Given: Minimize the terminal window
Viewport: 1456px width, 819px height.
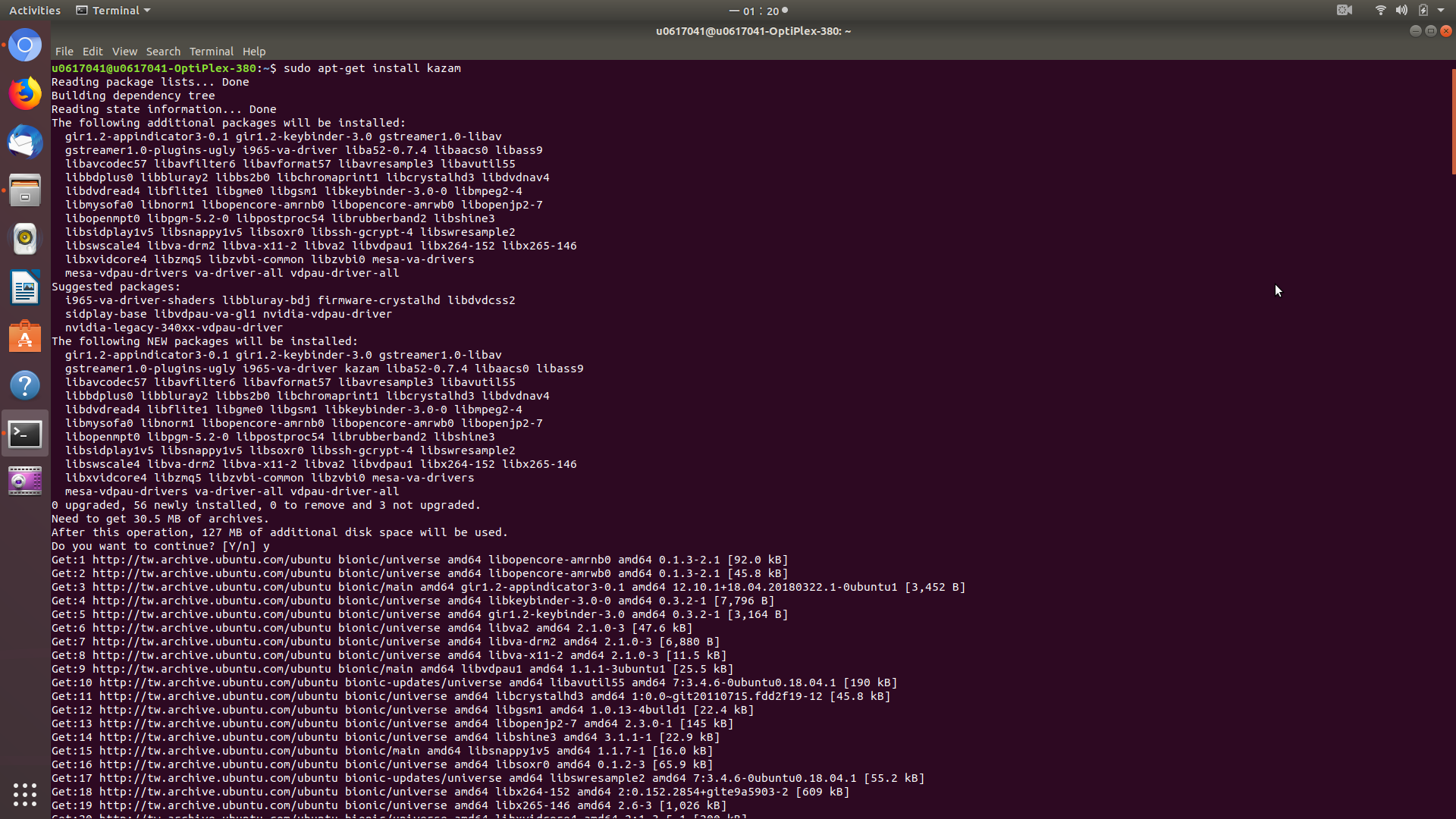Looking at the screenshot, I should (1415, 31).
